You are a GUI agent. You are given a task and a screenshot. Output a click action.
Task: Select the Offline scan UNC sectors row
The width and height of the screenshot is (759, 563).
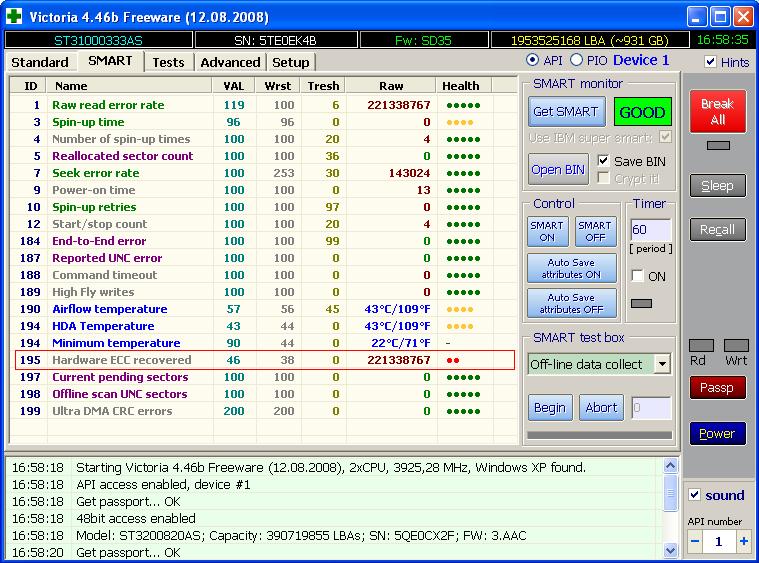tap(263, 394)
